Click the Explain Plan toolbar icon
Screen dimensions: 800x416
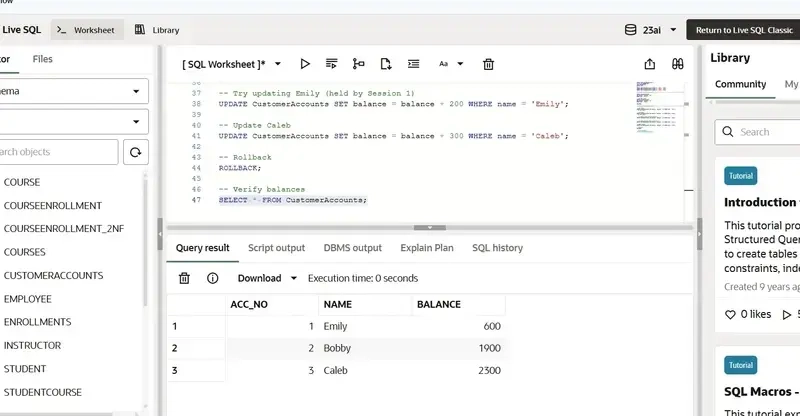click(359, 64)
